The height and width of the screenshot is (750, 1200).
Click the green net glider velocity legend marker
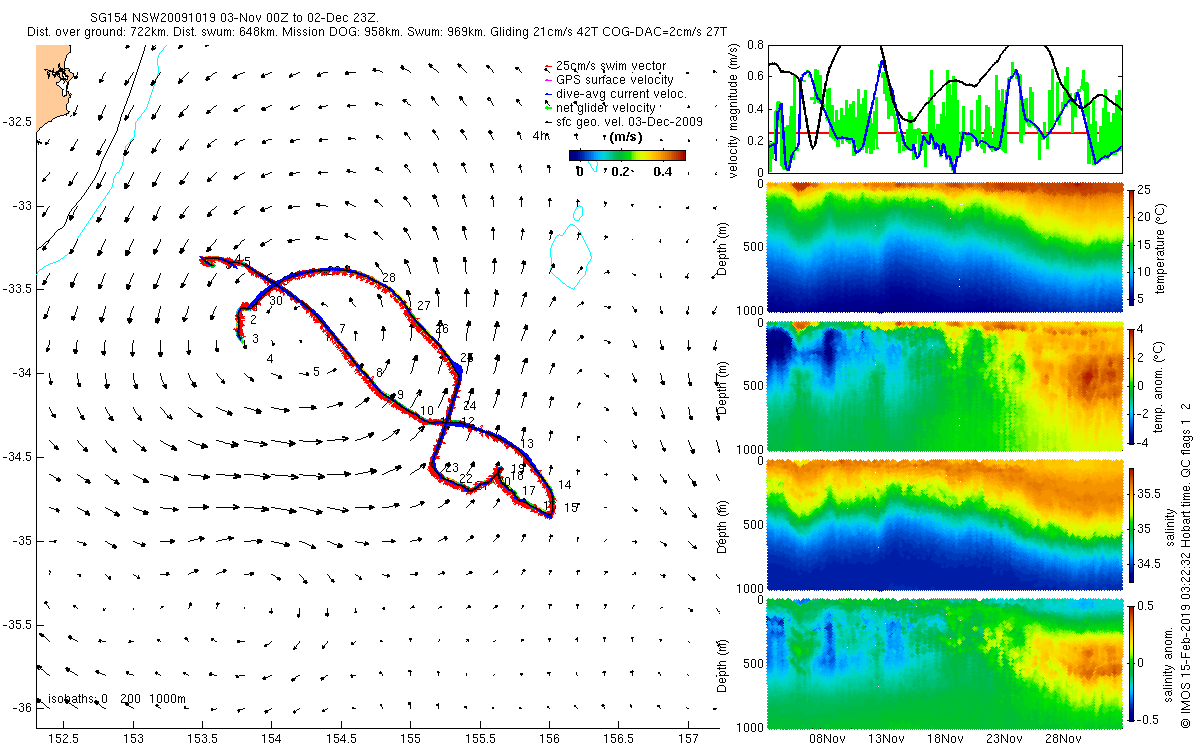[549, 107]
